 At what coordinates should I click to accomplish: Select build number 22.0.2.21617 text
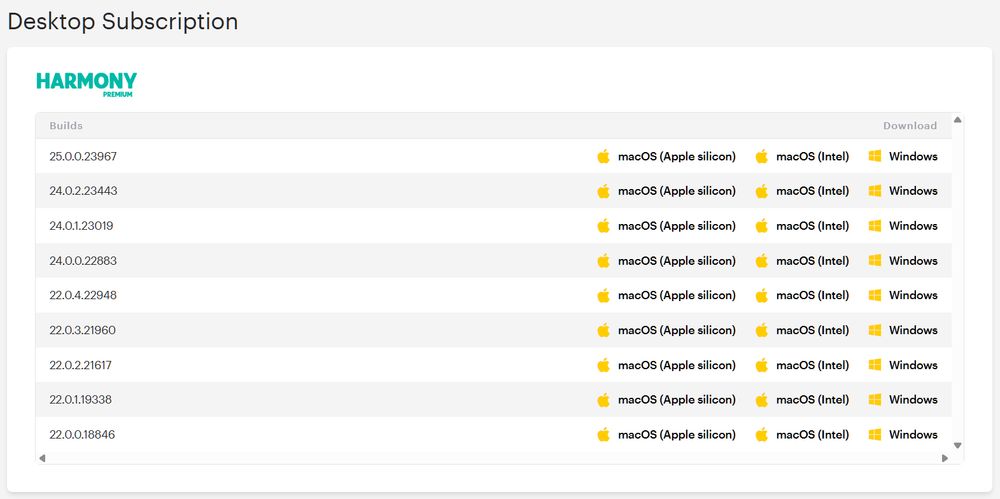tap(80, 365)
